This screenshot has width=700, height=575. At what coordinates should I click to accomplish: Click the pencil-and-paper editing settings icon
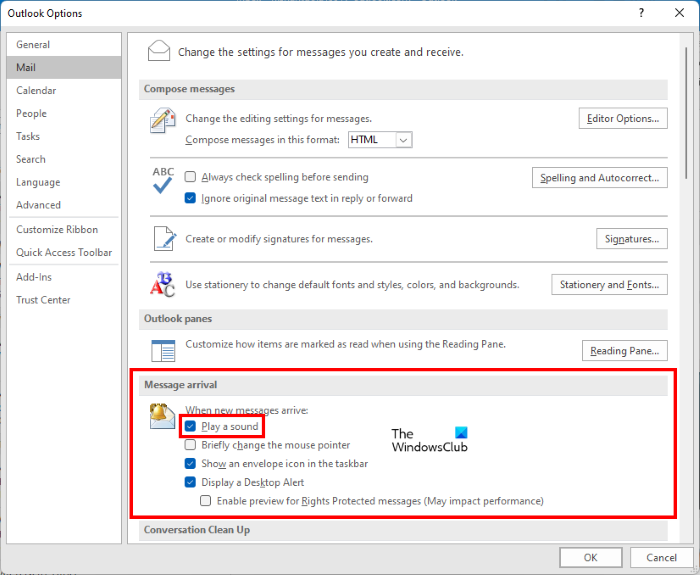pyautogui.click(x=162, y=120)
